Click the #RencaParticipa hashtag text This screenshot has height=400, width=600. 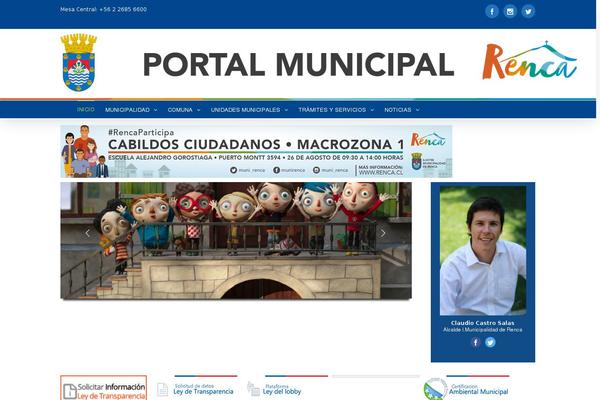pos(141,132)
